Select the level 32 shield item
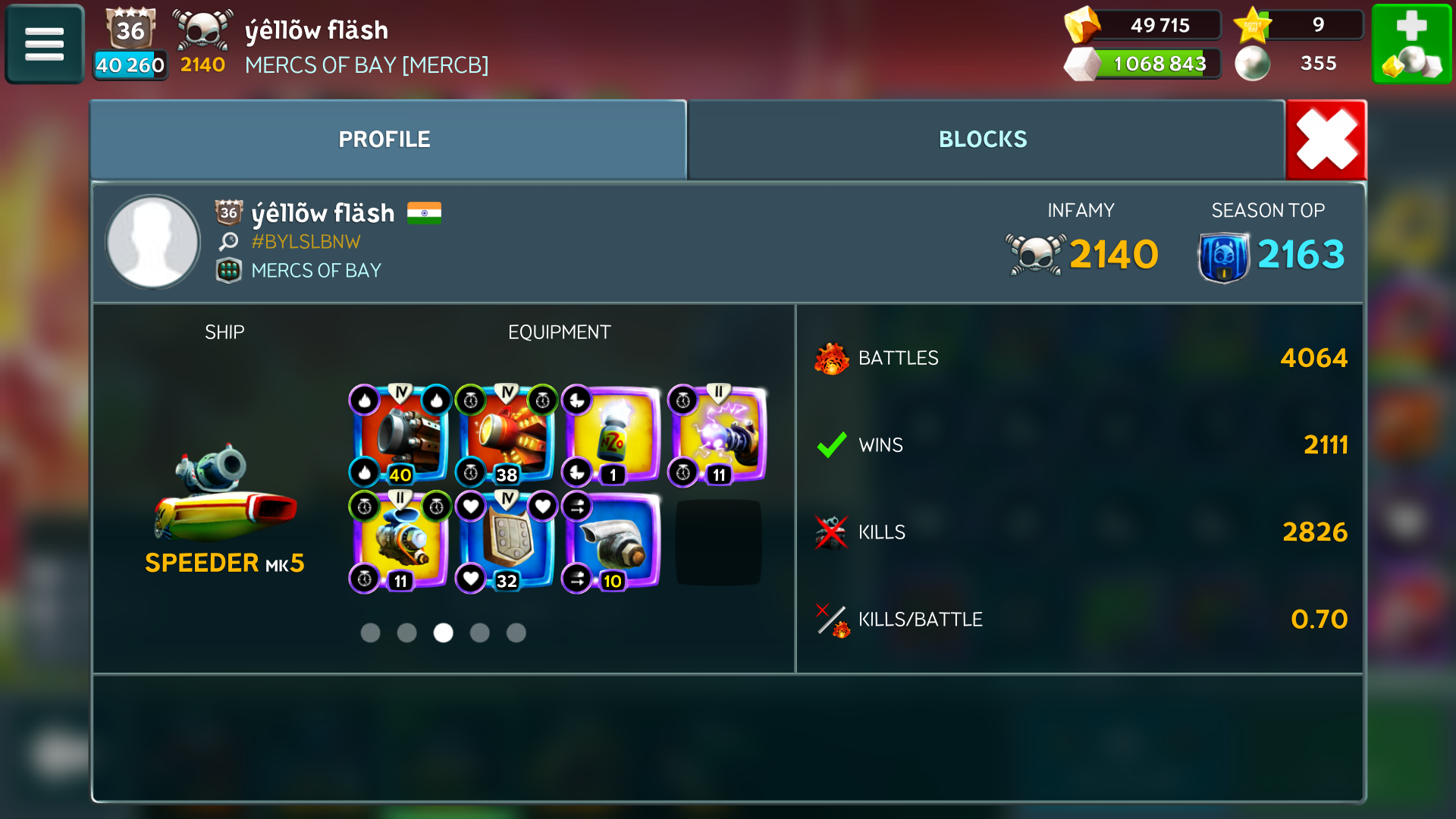Image resolution: width=1456 pixels, height=819 pixels. pyautogui.click(x=507, y=541)
